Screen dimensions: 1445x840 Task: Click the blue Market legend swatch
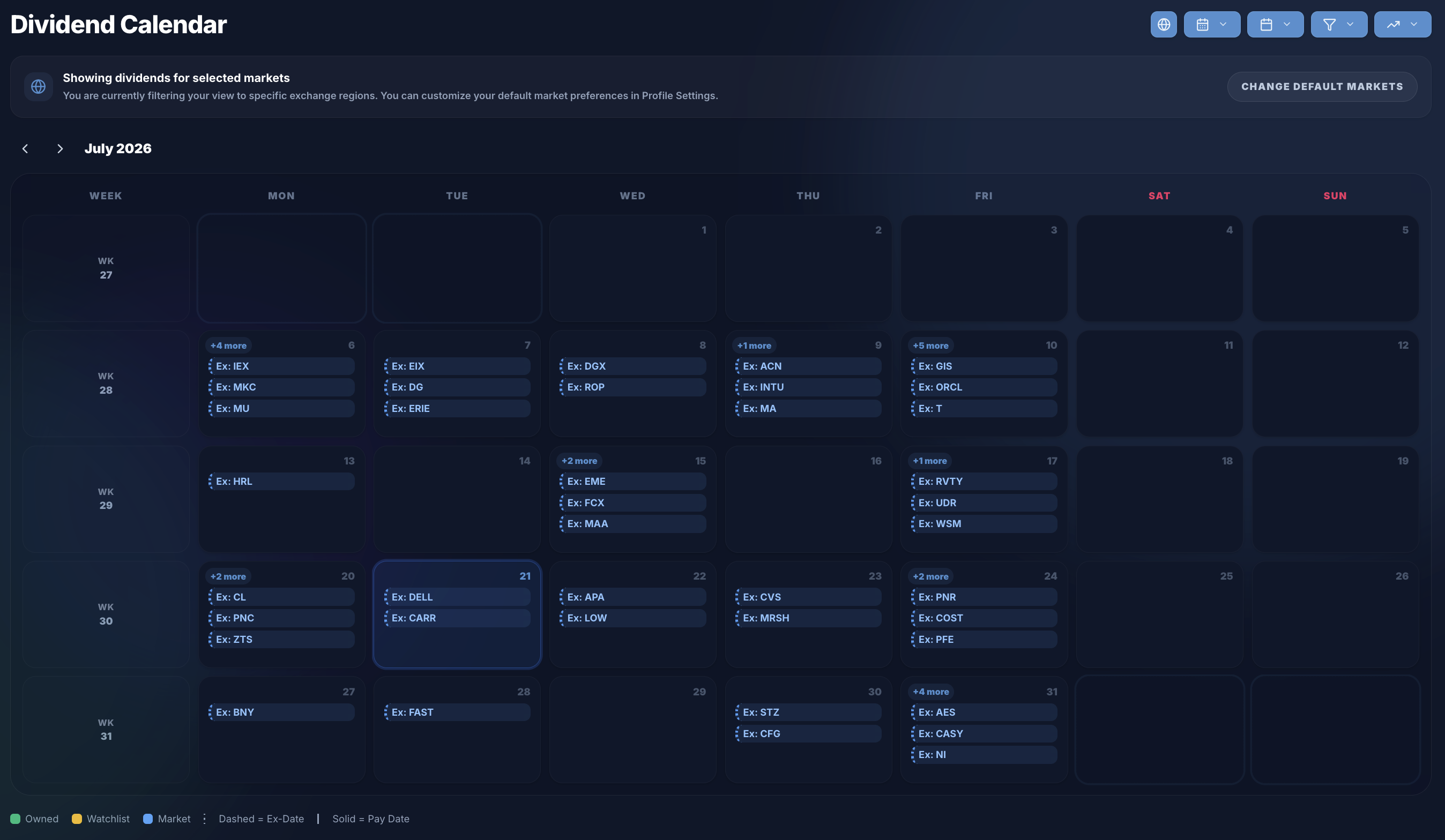pos(148,819)
